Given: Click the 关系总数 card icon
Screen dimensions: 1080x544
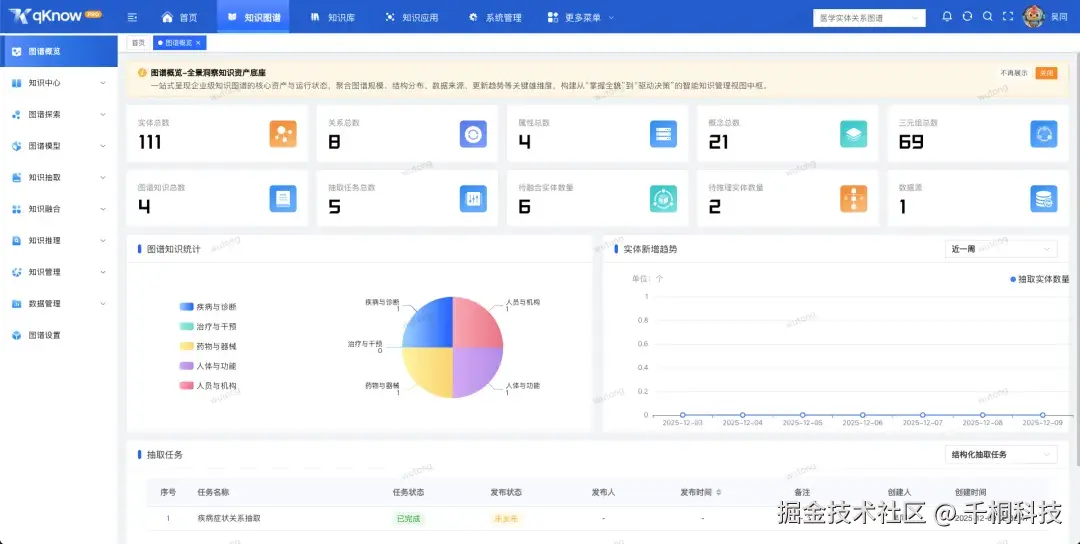Looking at the screenshot, I should 473,134.
